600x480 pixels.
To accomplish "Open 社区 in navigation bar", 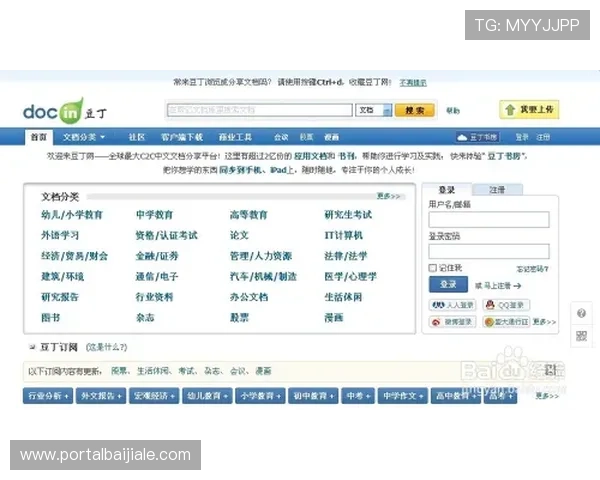I will tap(137, 137).
